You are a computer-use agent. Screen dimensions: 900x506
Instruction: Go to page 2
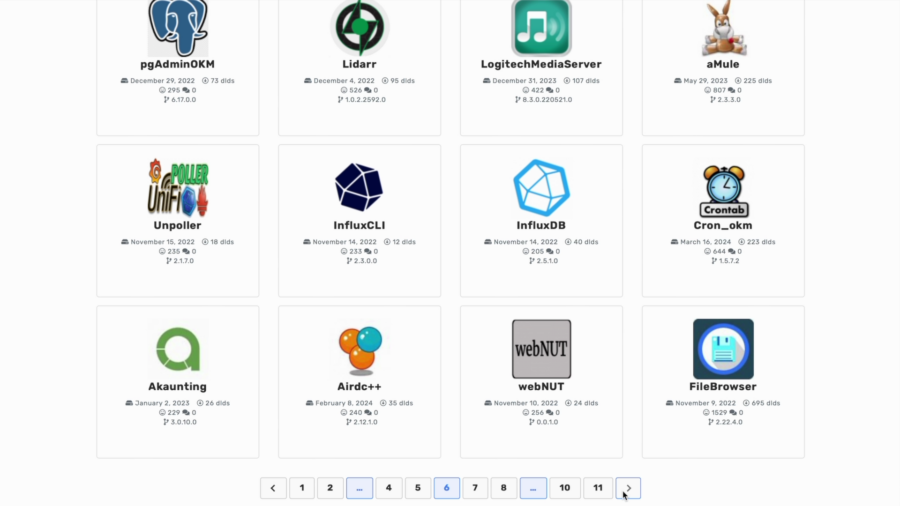click(x=330, y=488)
